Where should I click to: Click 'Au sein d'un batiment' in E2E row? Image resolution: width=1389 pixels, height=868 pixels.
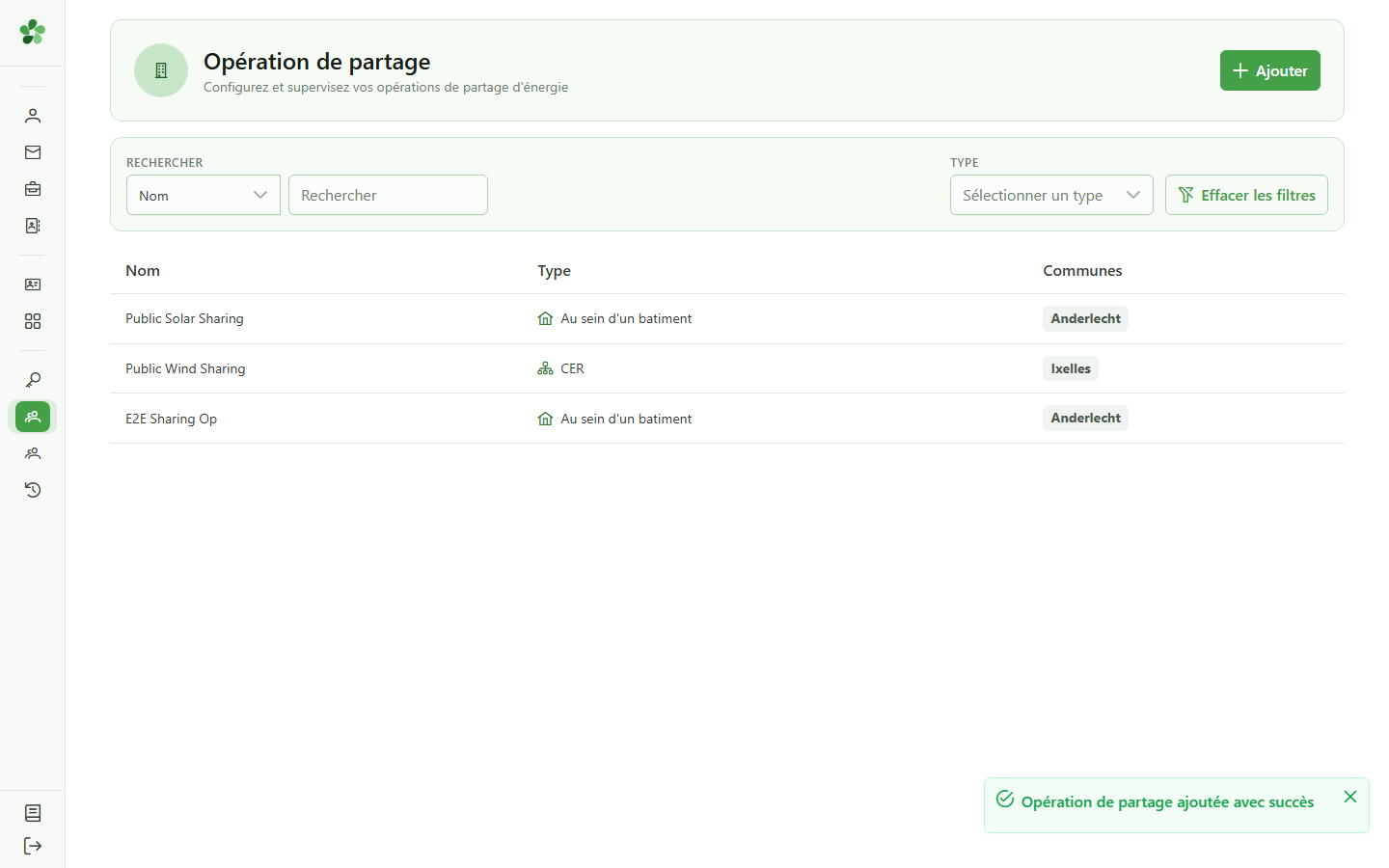[626, 419]
